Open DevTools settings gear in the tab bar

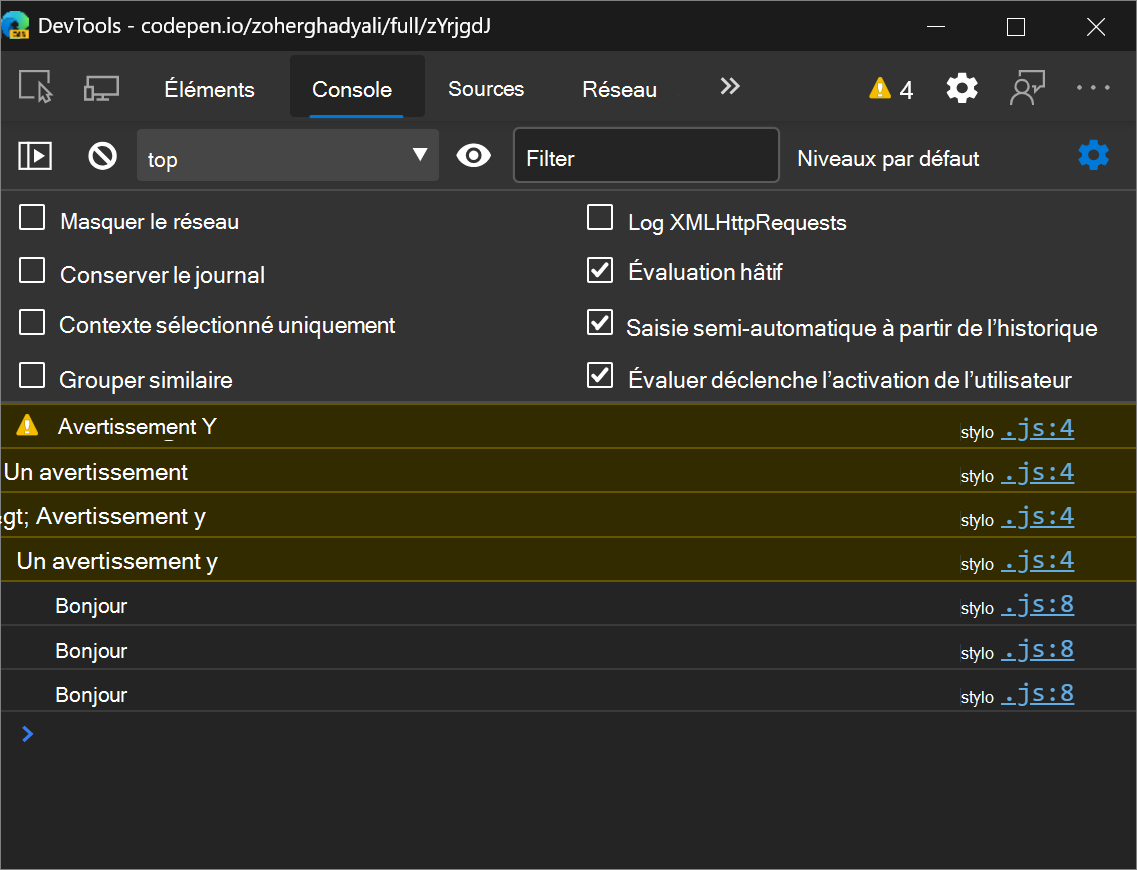[x=962, y=88]
